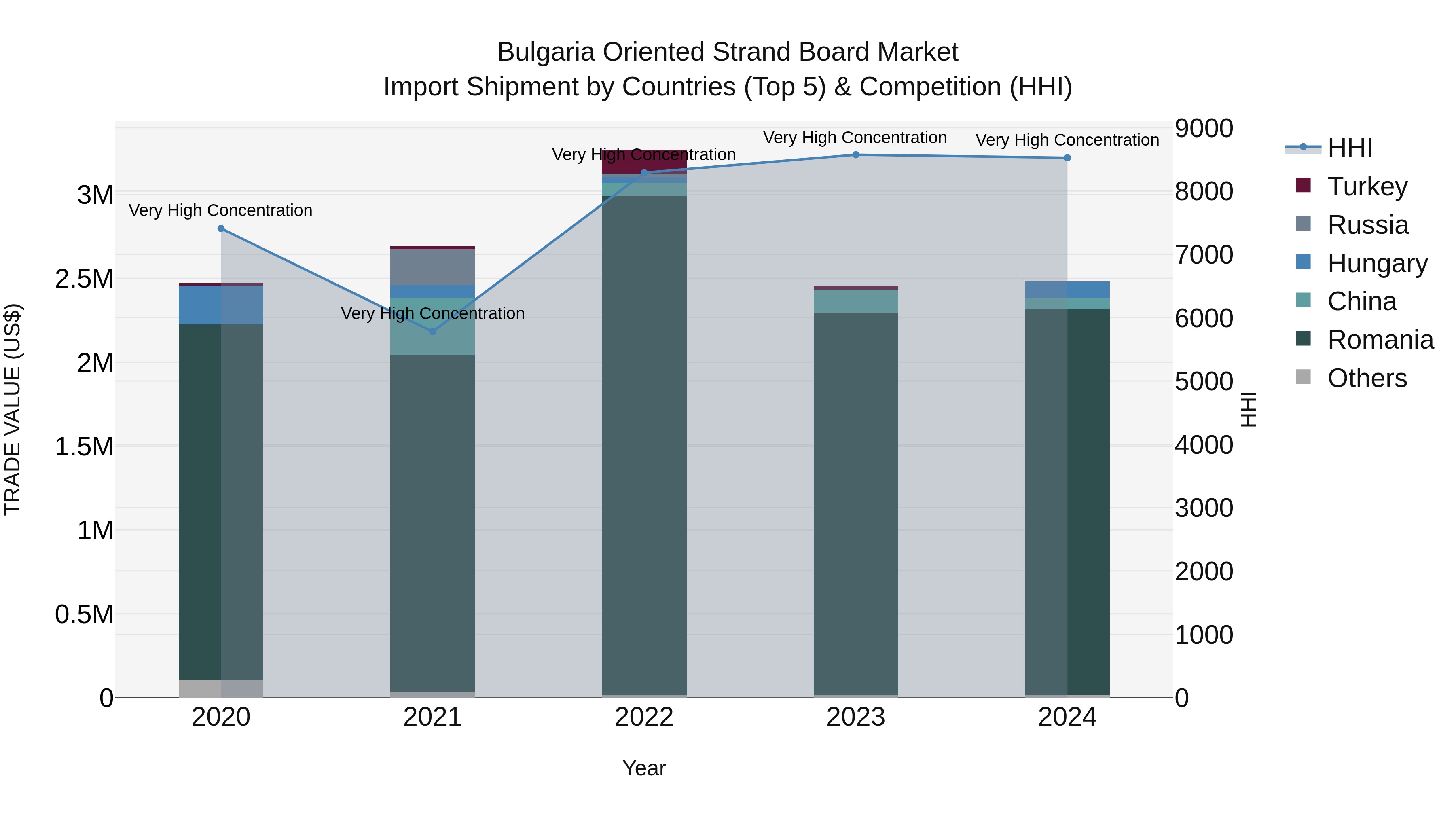Toggle Romania series via legend label

pyautogui.click(x=1381, y=340)
